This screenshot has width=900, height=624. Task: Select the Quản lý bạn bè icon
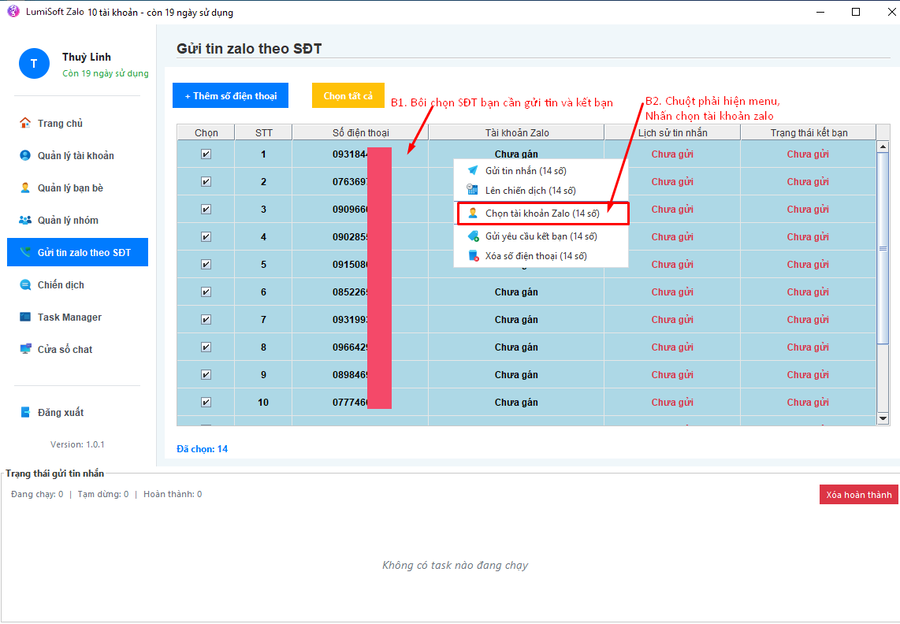tap(26, 188)
